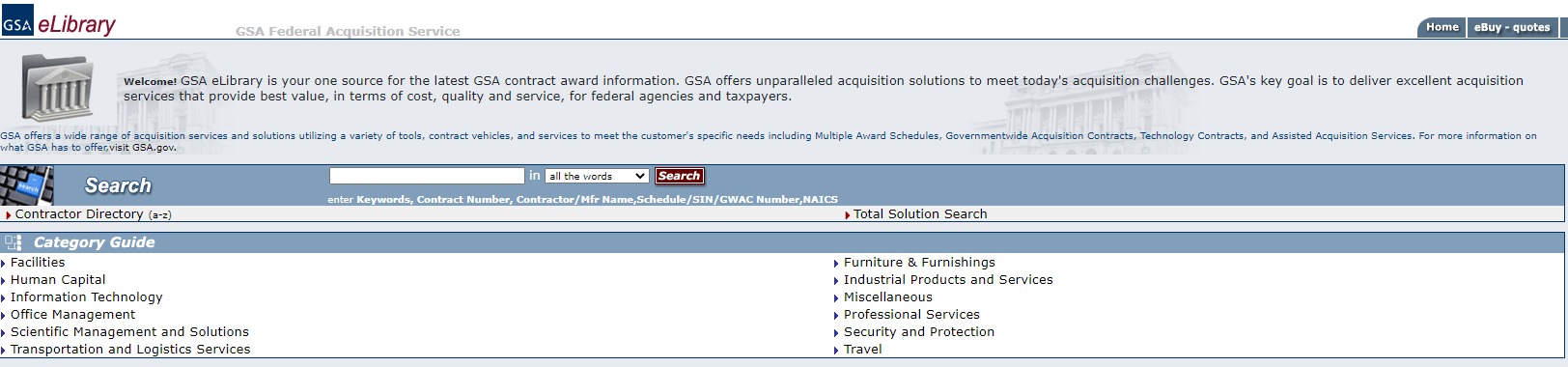Open Industrial Products and Services category
The image size is (1568, 367).
pos(948,280)
